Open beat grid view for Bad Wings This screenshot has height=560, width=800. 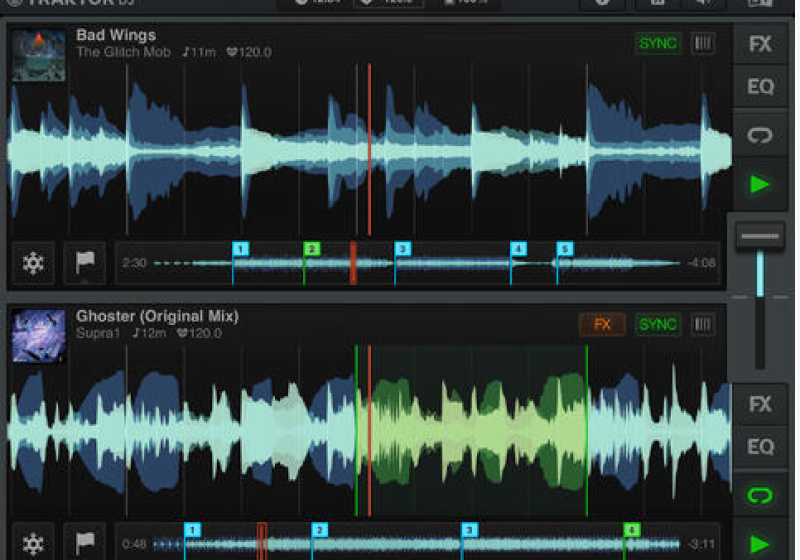click(703, 43)
